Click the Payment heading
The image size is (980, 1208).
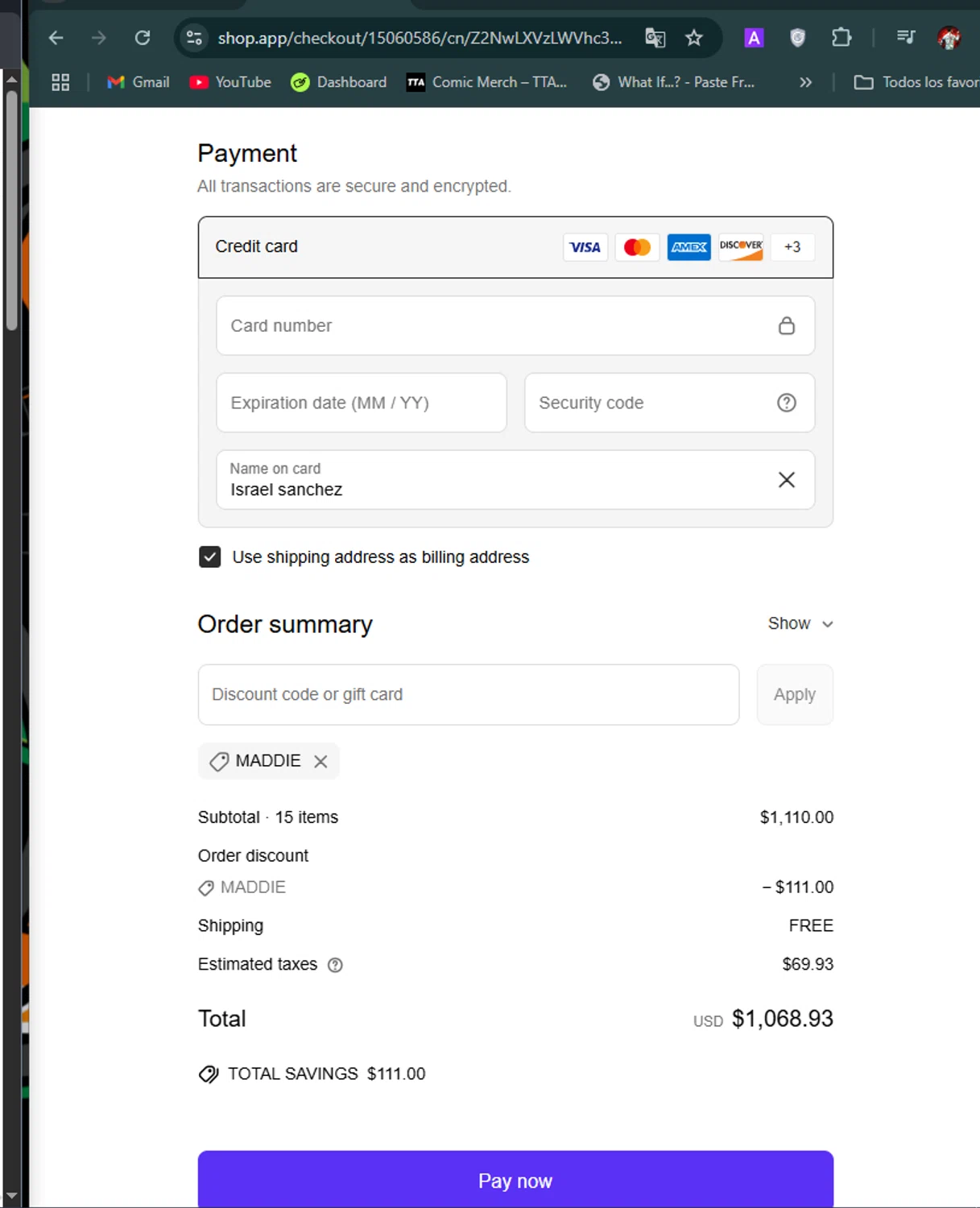click(247, 153)
